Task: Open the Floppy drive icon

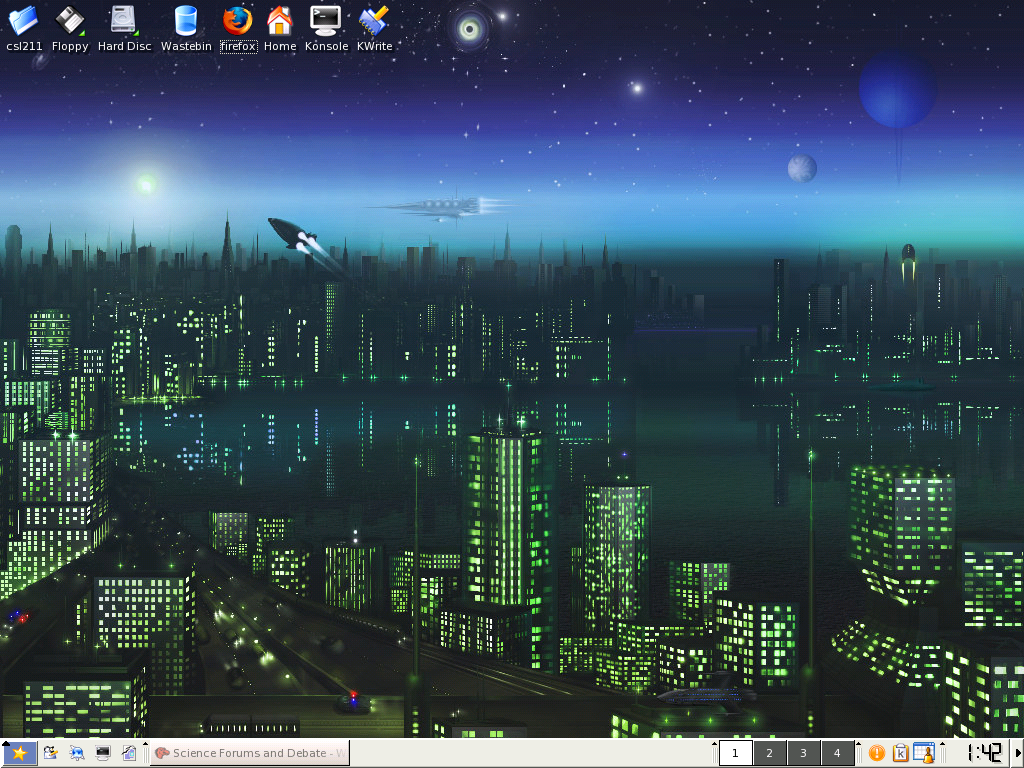Action: click(70, 21)
